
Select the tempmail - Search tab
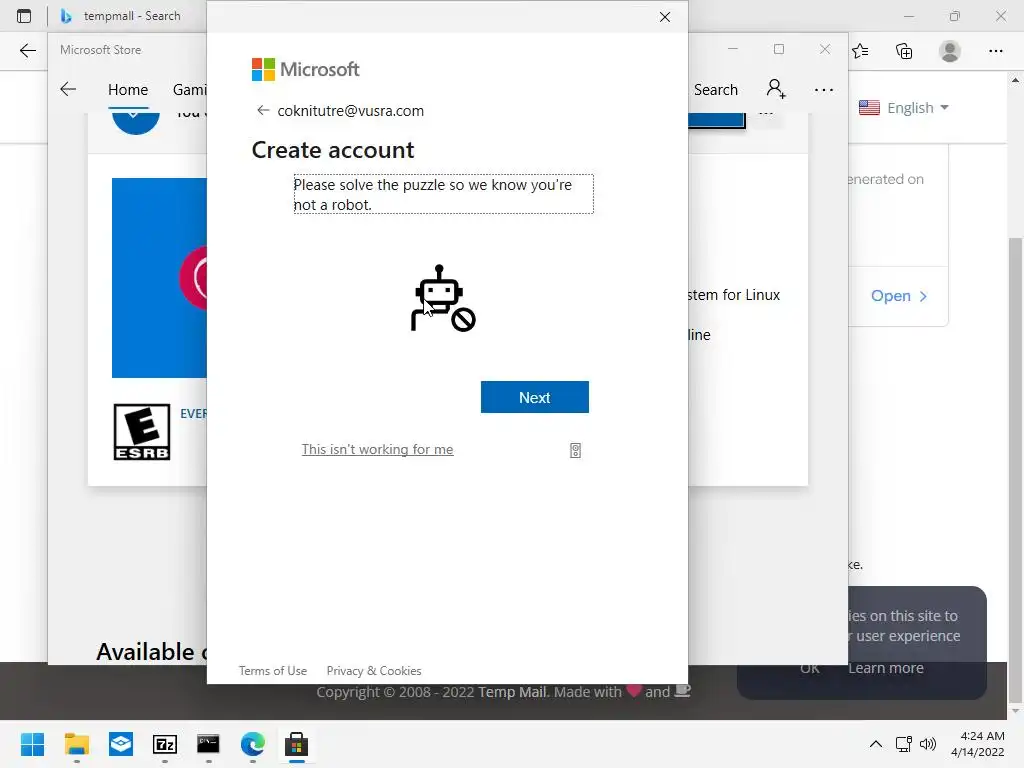pyautogui.click(x=121, y=16)
